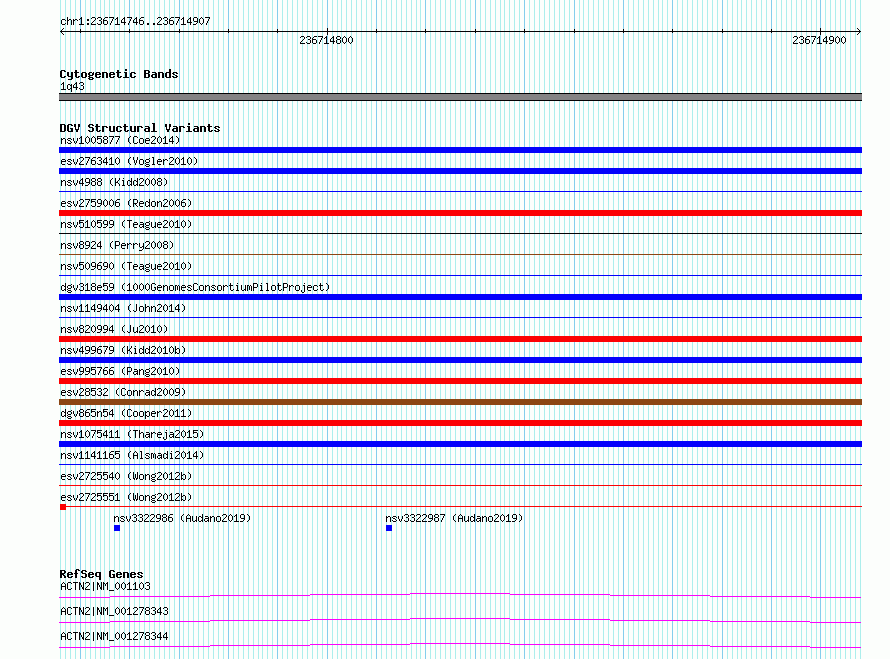The image size is (890, 659).
Task: Select variant esv2763410 (Vogler2010) label
Action: pyautogui.click(x=129, y=161)
